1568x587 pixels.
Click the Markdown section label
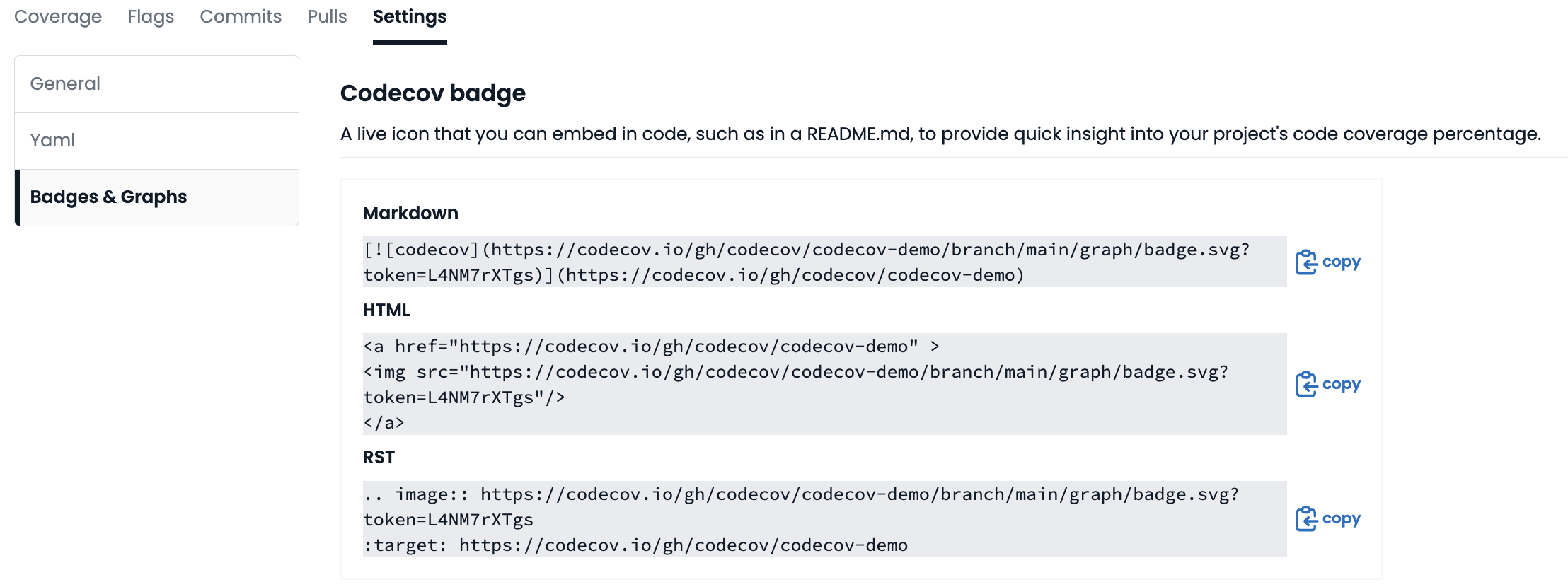410,214
